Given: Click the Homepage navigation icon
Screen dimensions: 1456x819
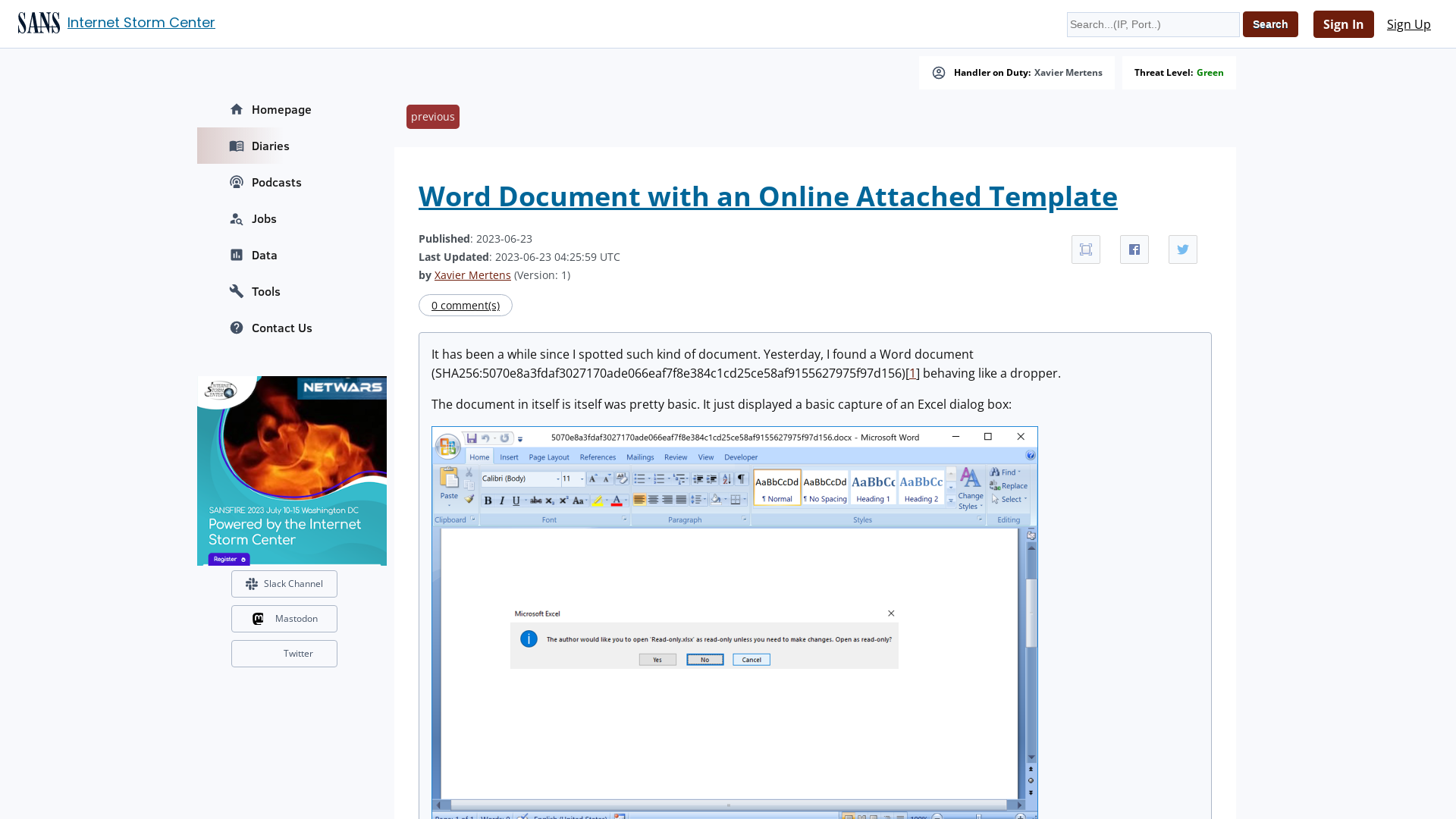Looking at the screenshot, I should pos(236,109).
